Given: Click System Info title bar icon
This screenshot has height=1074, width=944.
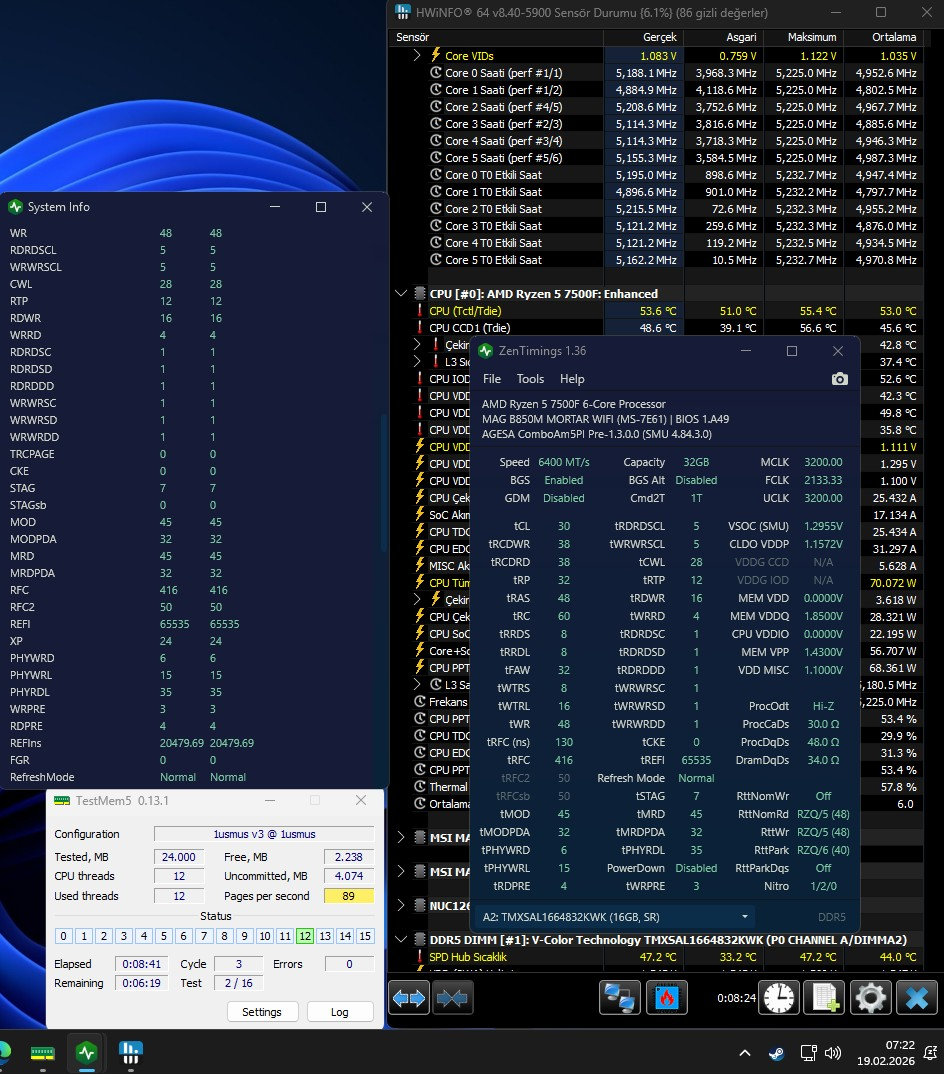Looking at the screenshot, I should coord(15,207).
